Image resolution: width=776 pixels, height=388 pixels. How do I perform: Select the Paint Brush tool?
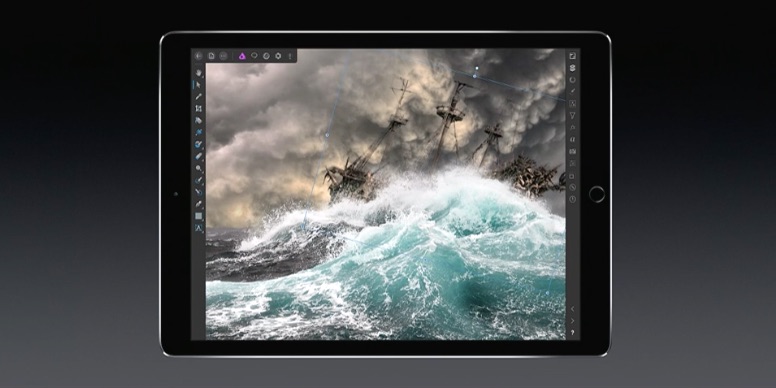199,97
